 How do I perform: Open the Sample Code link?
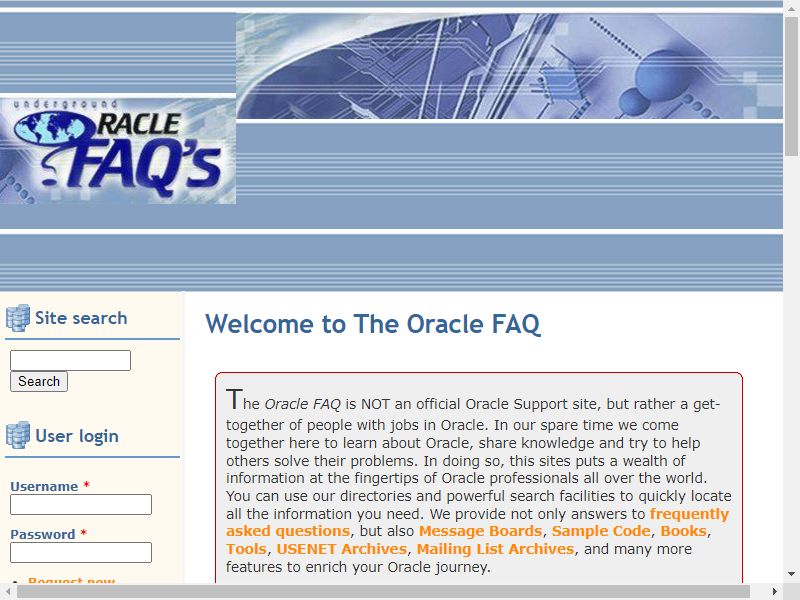601,531
